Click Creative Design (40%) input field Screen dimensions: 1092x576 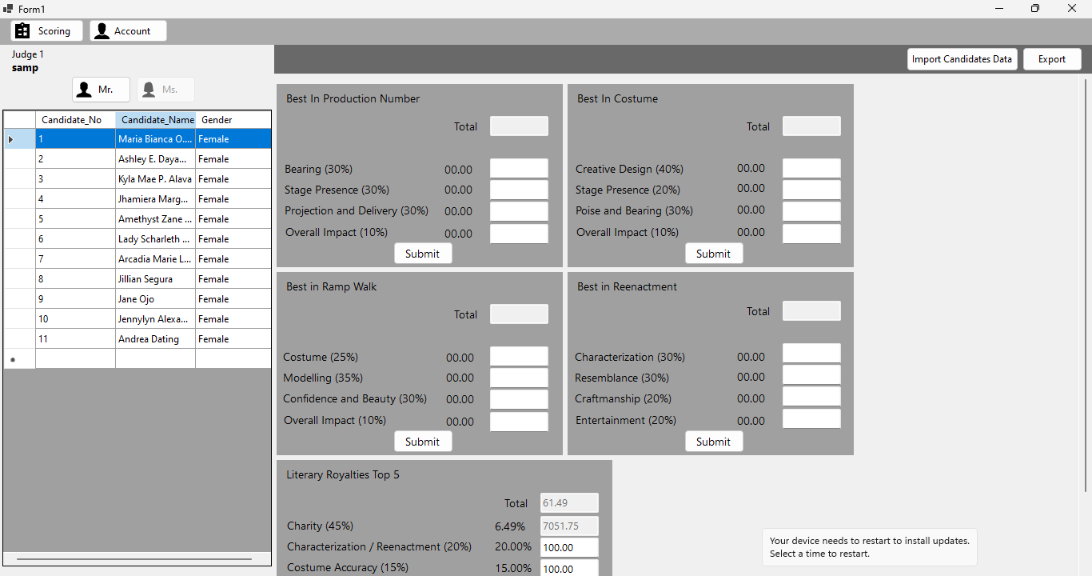811,168
